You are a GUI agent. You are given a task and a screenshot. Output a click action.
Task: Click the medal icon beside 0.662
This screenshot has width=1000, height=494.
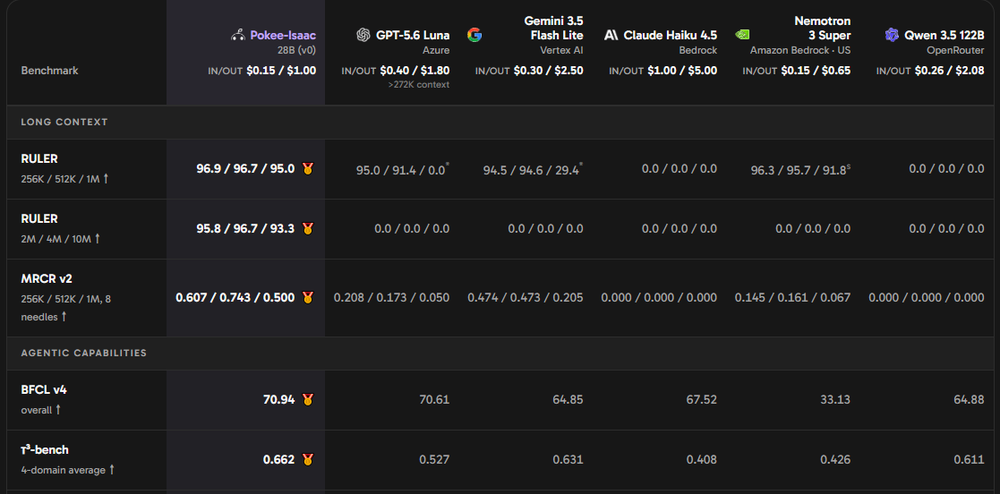[308, 459]
